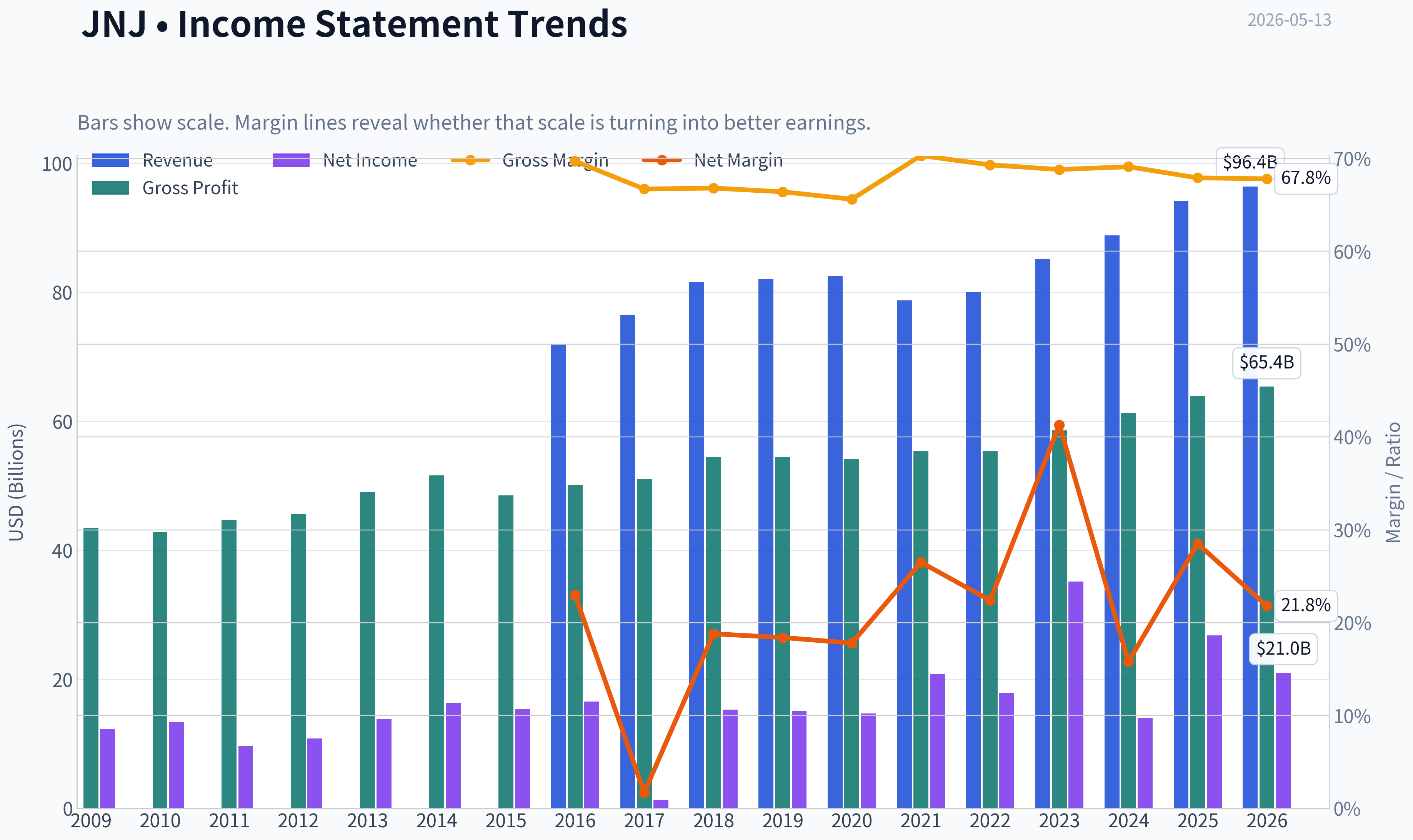
Task: Click the 2026-05-13 date stamp
Action: 1289,20
